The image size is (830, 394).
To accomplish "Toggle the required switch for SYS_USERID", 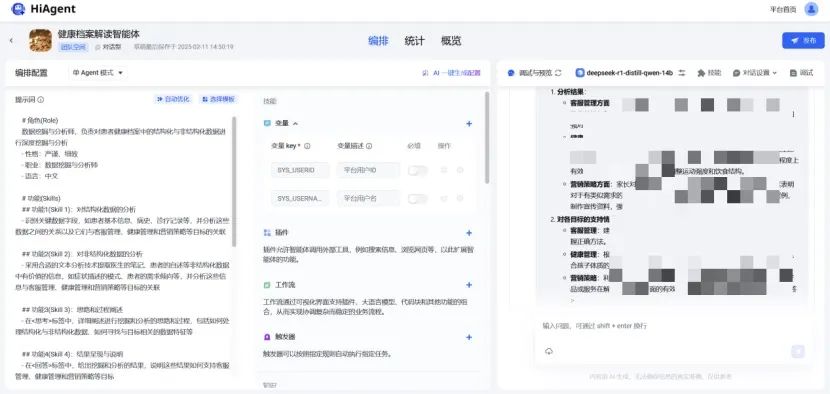I will (x=418, y=171).
